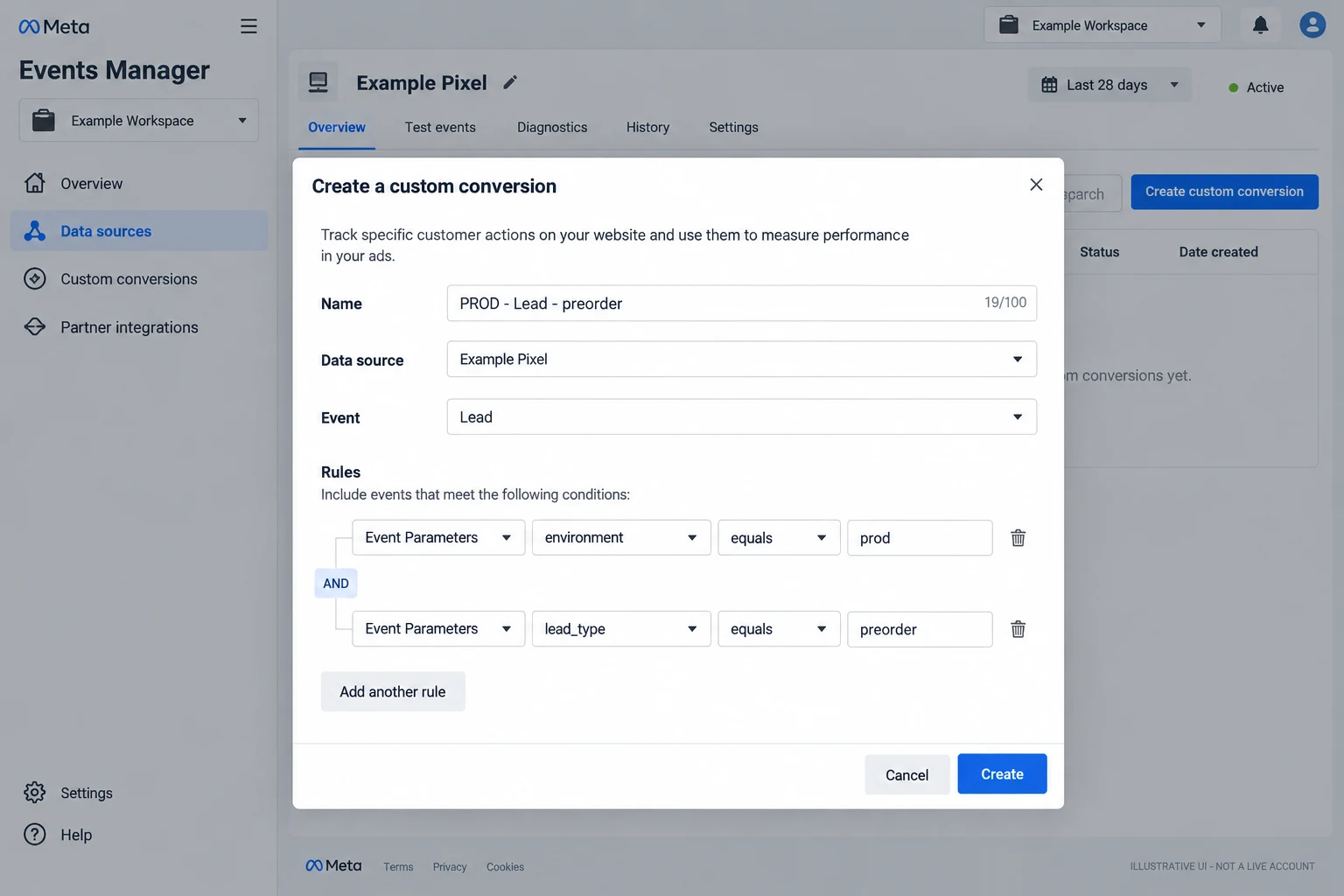The width and height of the screenshot is (1344, 896).
Task: Open the user profile avatar menu
Action: click(x=1312, y=24)
